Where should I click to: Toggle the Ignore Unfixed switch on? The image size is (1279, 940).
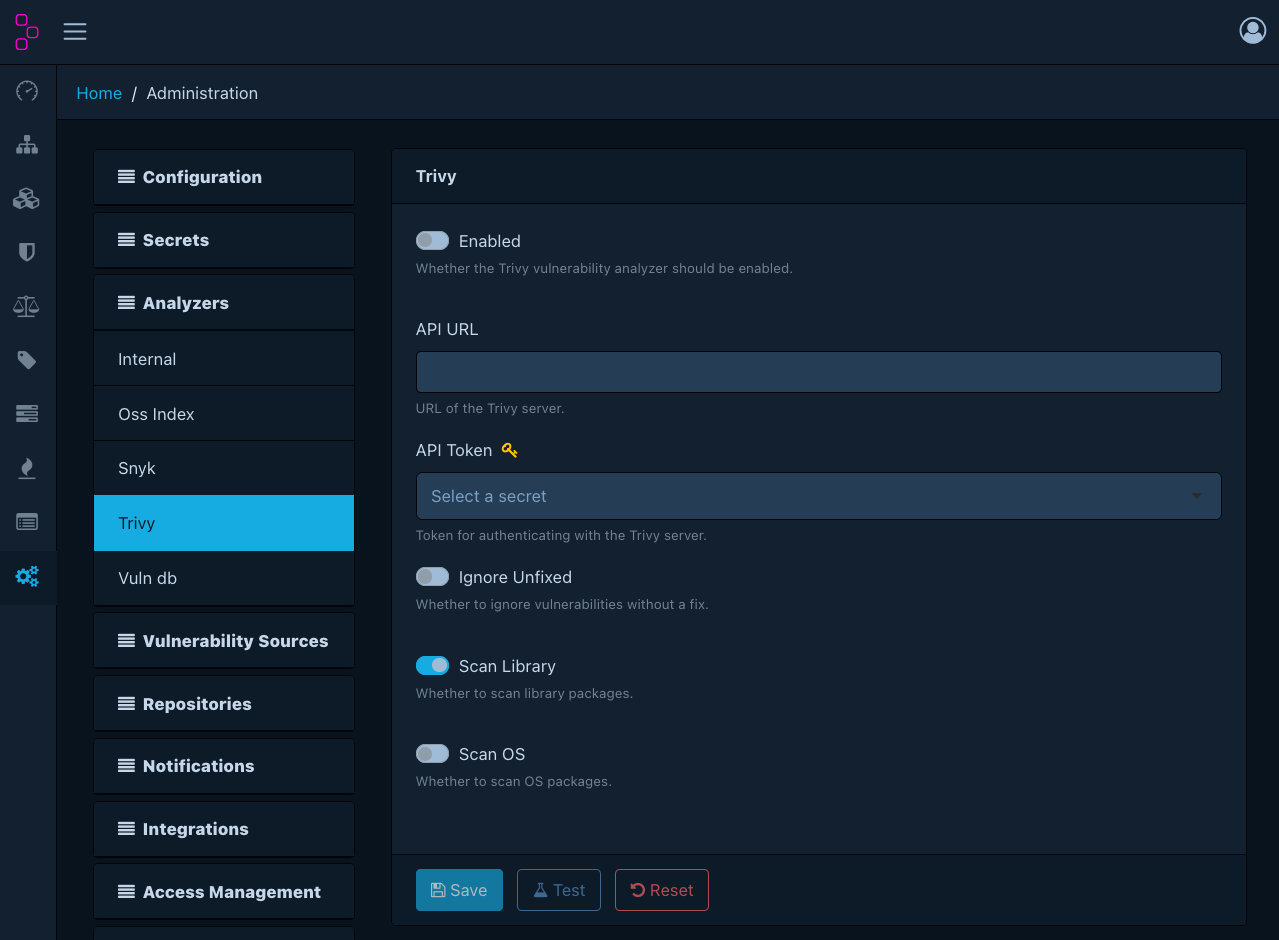click(432, 576)
